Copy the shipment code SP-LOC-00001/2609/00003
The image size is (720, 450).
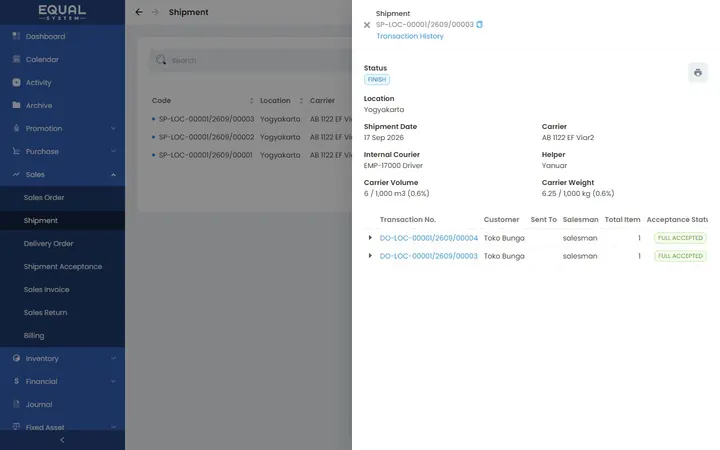479,24
